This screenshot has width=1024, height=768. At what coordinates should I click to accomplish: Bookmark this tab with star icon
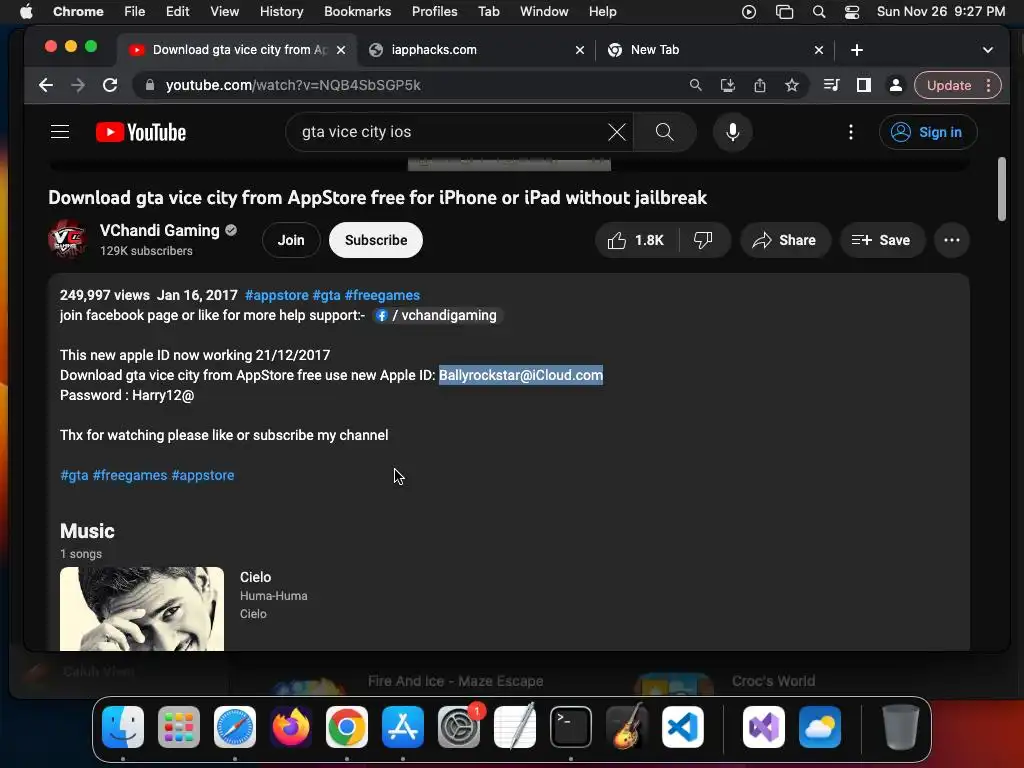(792, 85)
